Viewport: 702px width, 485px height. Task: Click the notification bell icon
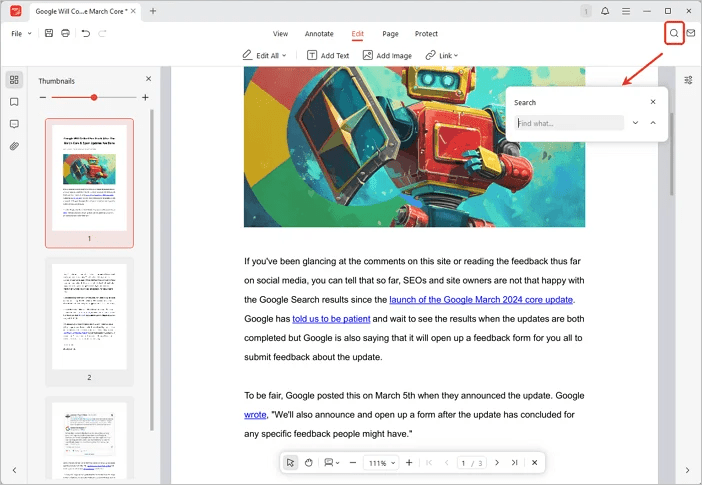tap(605, 11)
